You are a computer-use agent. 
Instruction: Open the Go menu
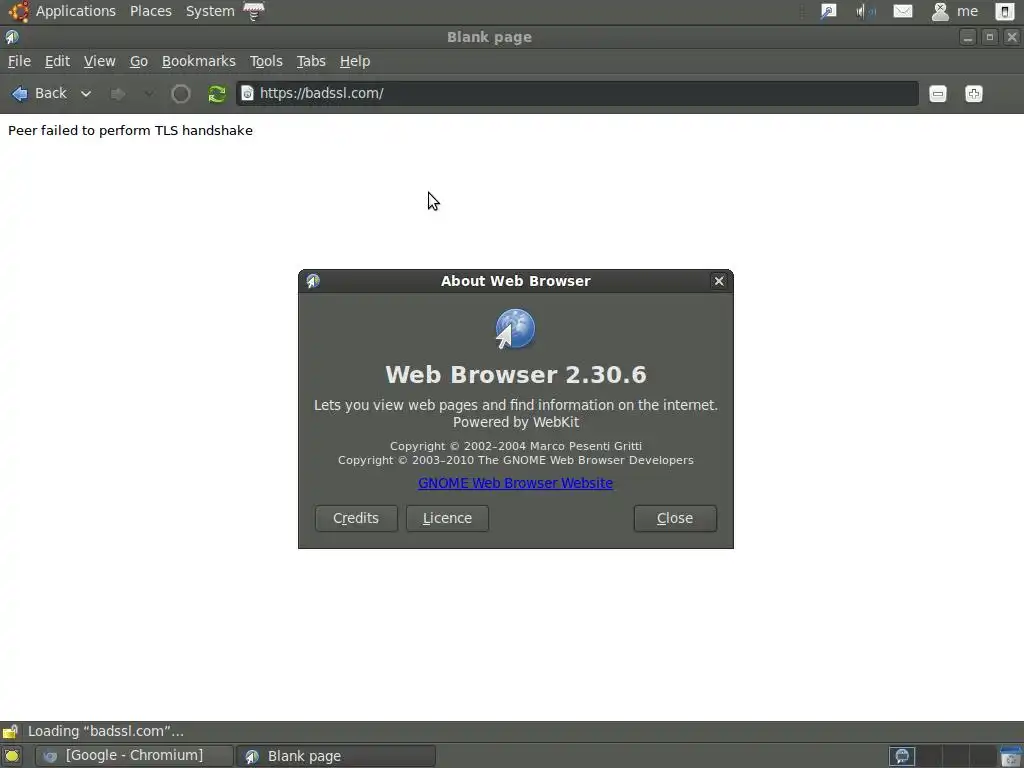138,61
